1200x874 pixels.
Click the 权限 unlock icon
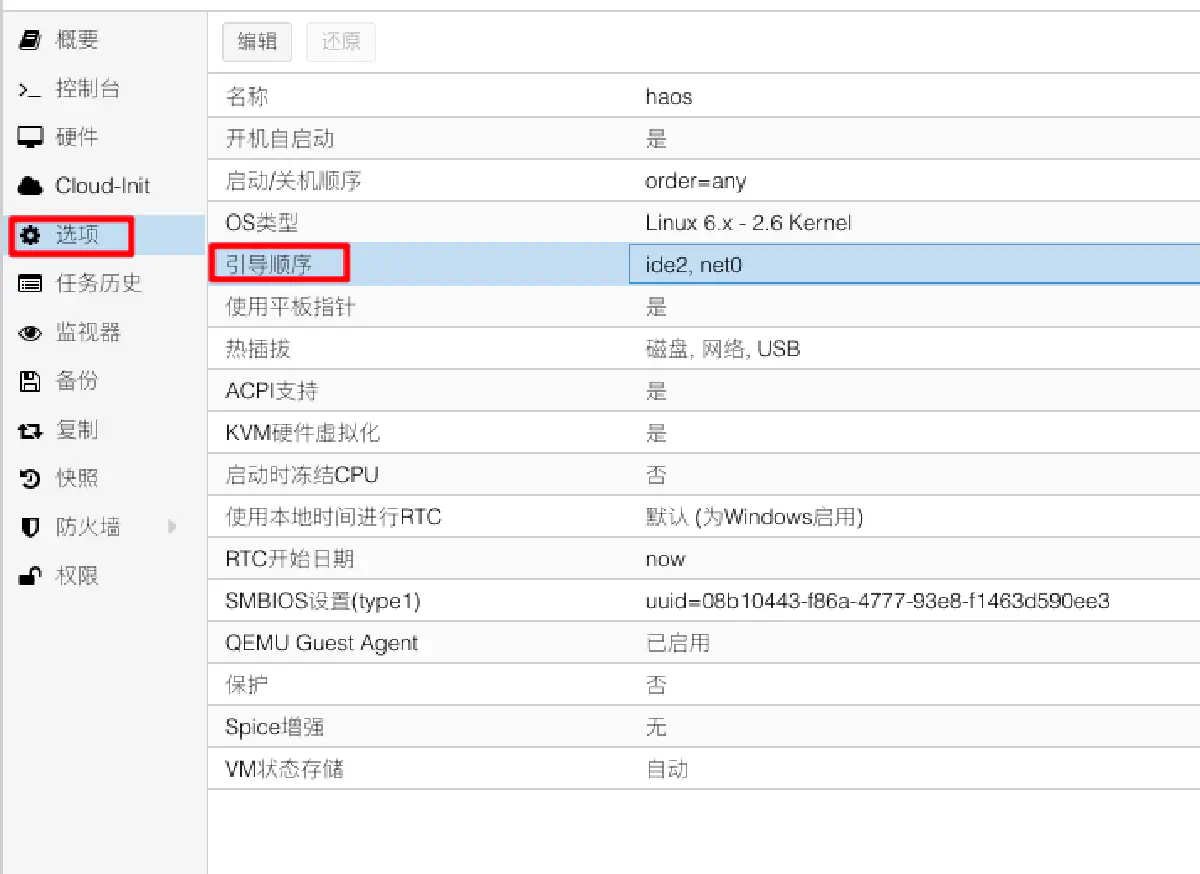click(30, 576)
